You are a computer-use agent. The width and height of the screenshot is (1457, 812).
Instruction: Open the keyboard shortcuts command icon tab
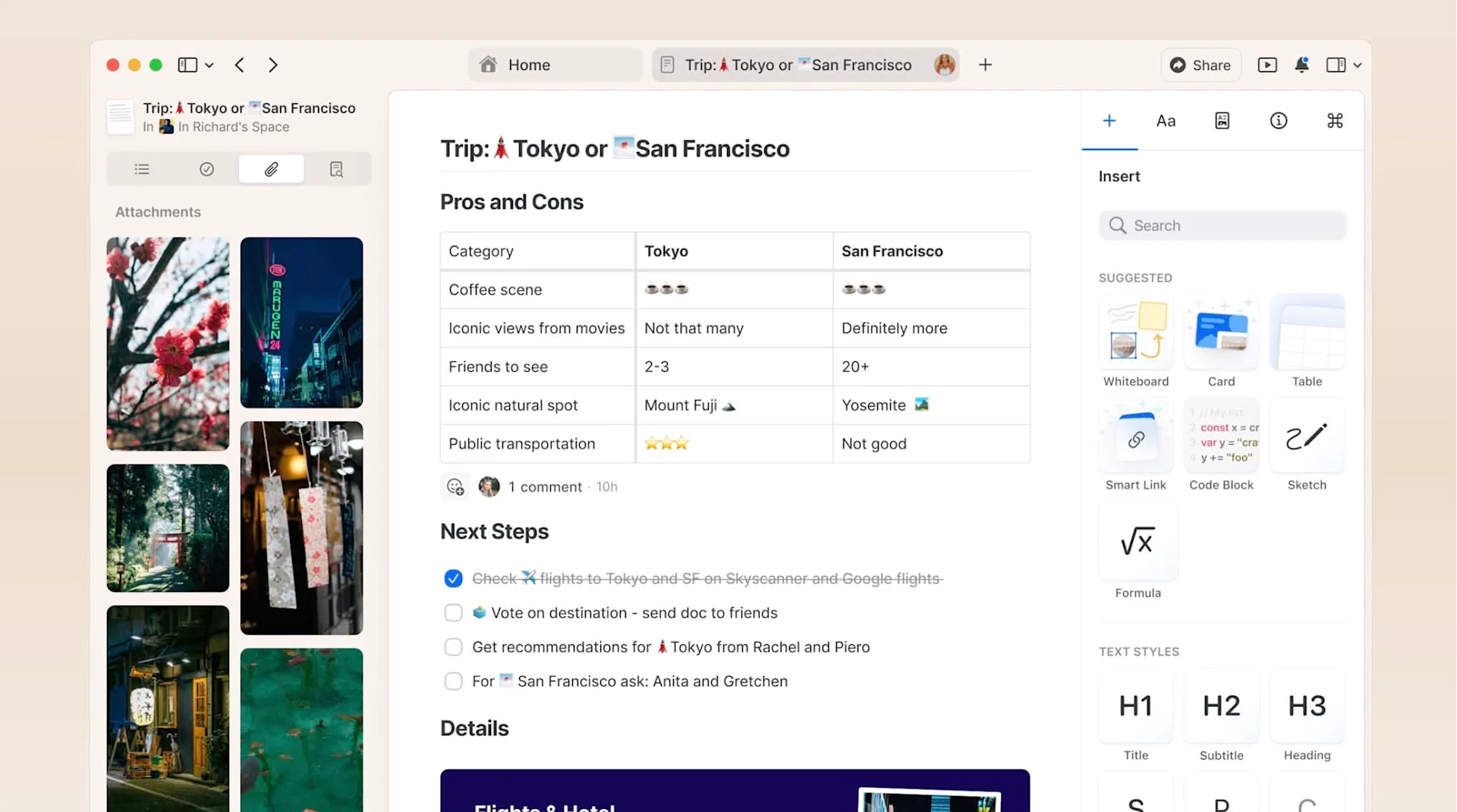tap(1335, 121)
